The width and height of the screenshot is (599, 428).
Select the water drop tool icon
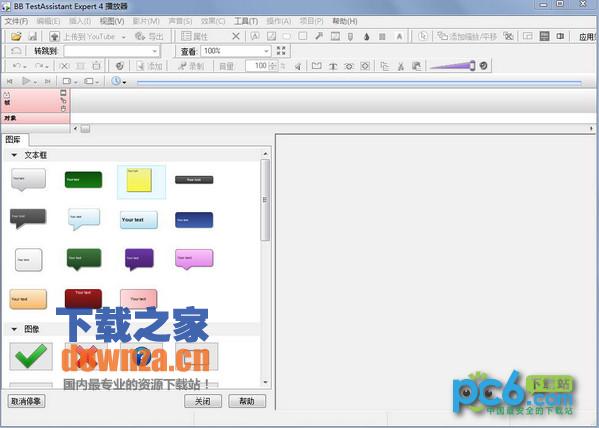[366, 37]
